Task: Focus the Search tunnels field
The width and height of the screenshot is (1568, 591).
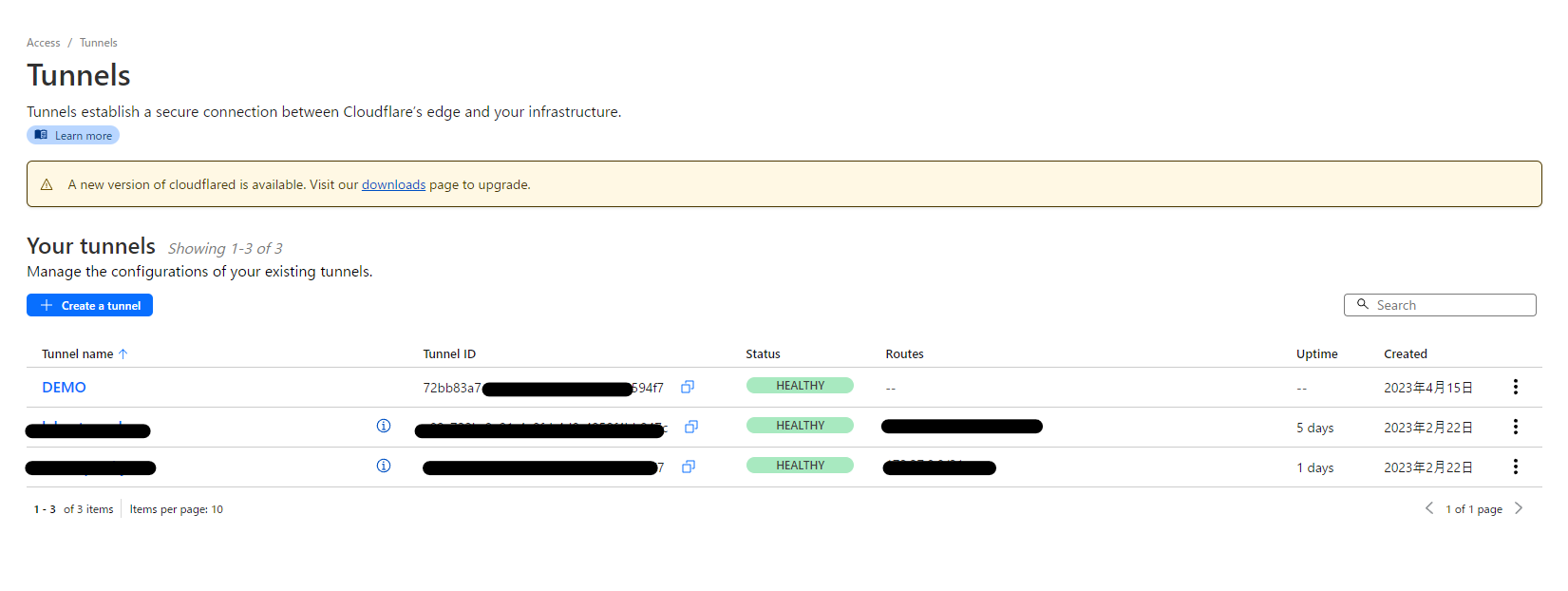Action: 1440,305
